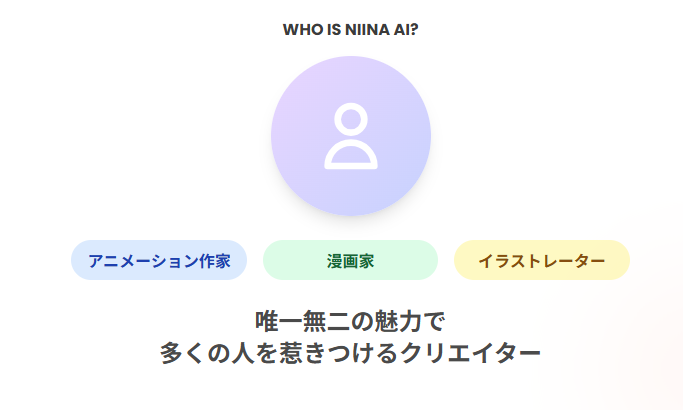This screenshot has height=410, width=683.
Task: Click the 漫画家 tag pill
Action: coord(350,261)
